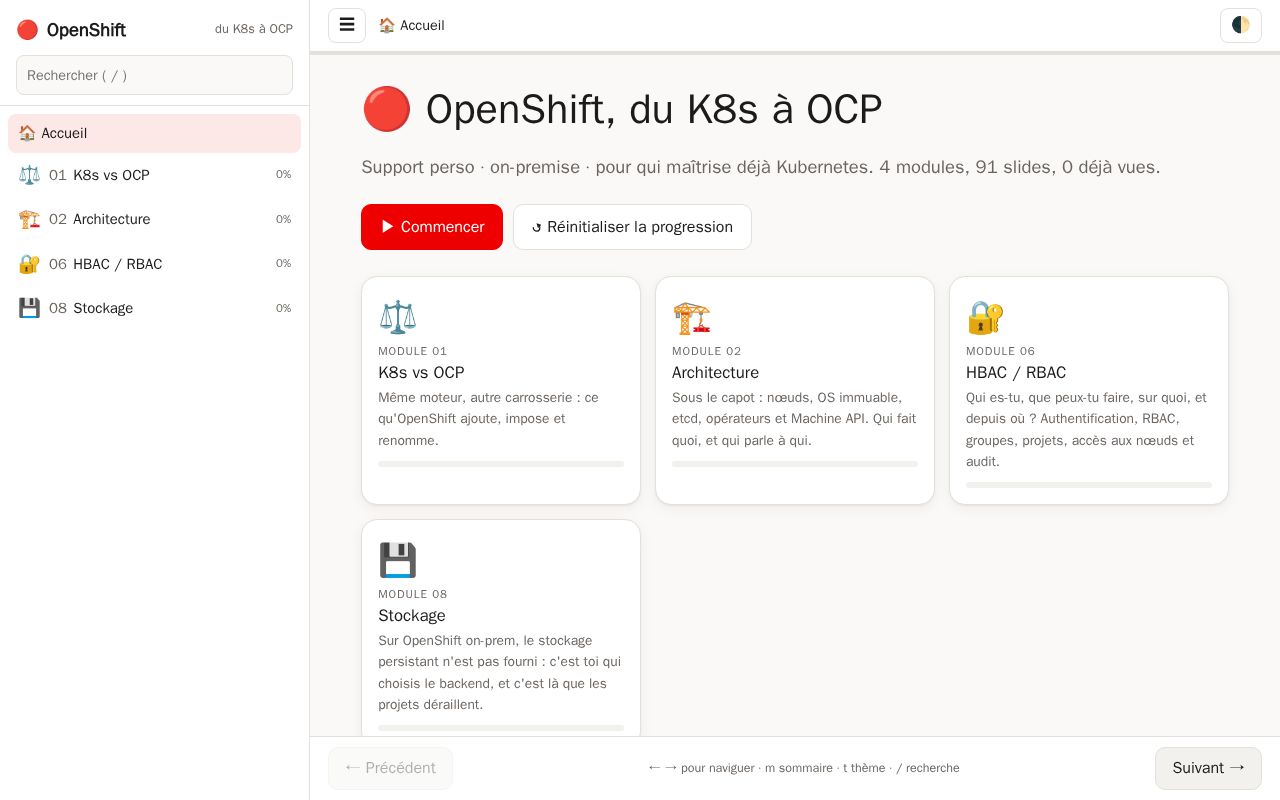Open the HBAC / RBAC module card title
Viewport: 1280px width, 800px height.
tap(1016, 373)
